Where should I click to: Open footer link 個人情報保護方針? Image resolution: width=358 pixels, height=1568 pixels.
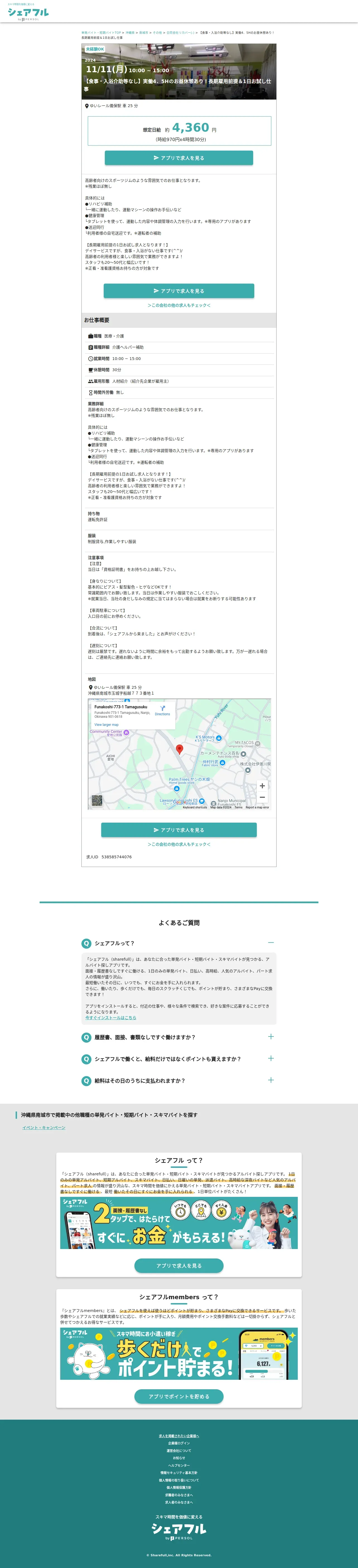point(179,1488)
